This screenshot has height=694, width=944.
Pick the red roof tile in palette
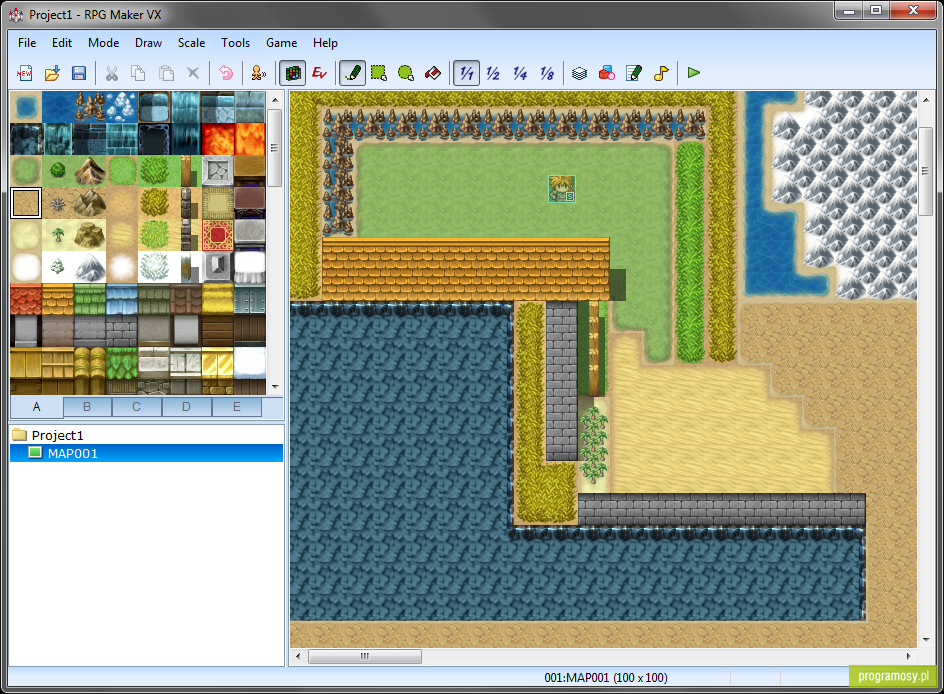[x=26, y=300]
